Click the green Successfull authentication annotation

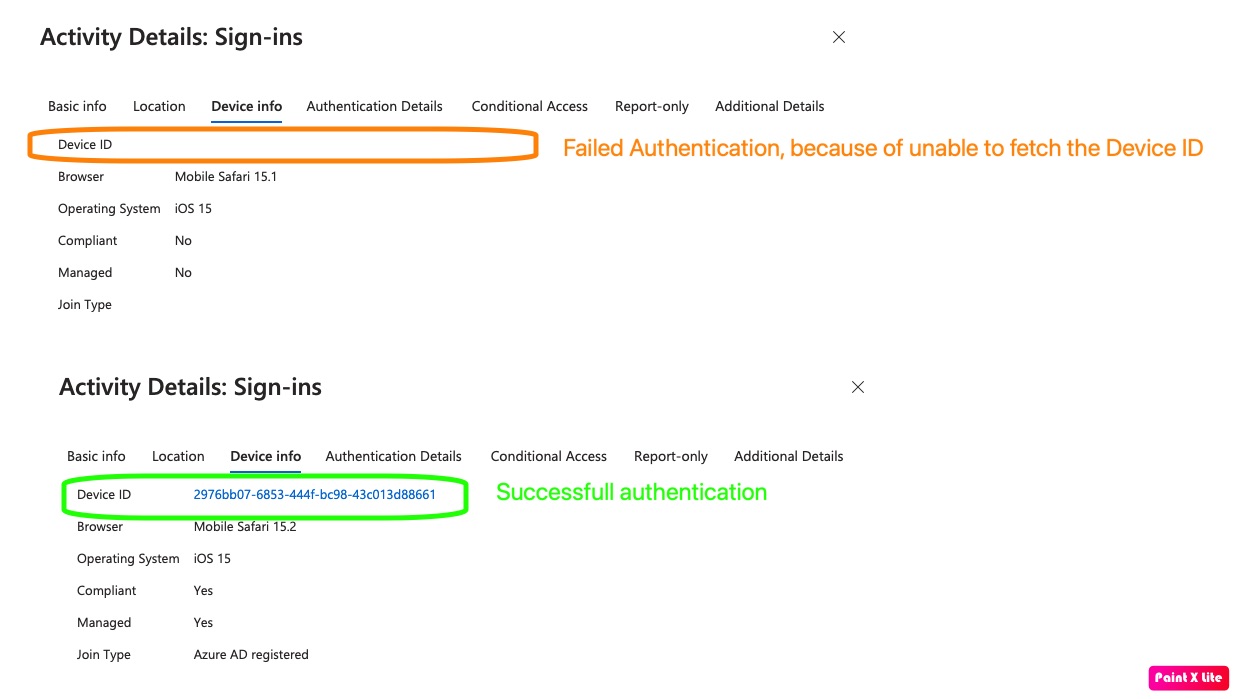pyautogui.click(x=631, y=492)
